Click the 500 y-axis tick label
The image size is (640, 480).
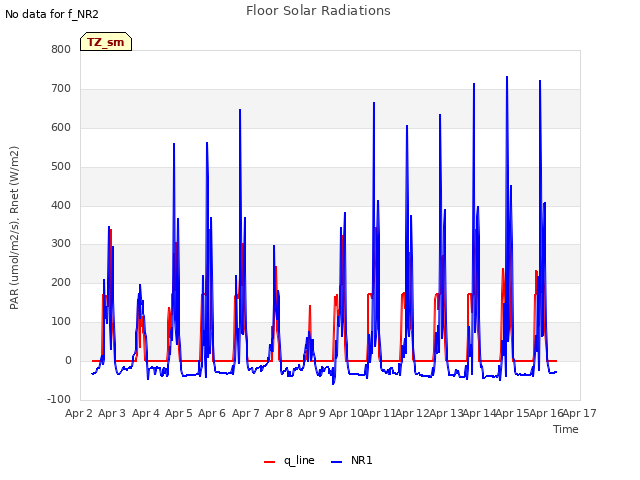coord(61,167)
